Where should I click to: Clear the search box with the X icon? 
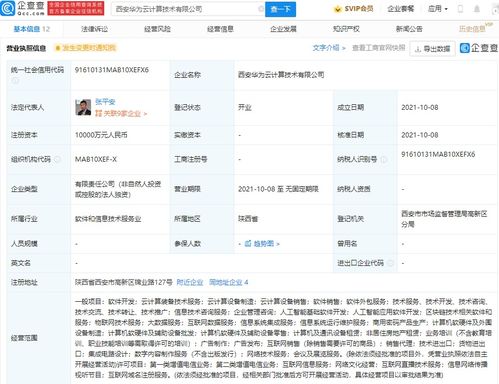(x=261, y=9)
